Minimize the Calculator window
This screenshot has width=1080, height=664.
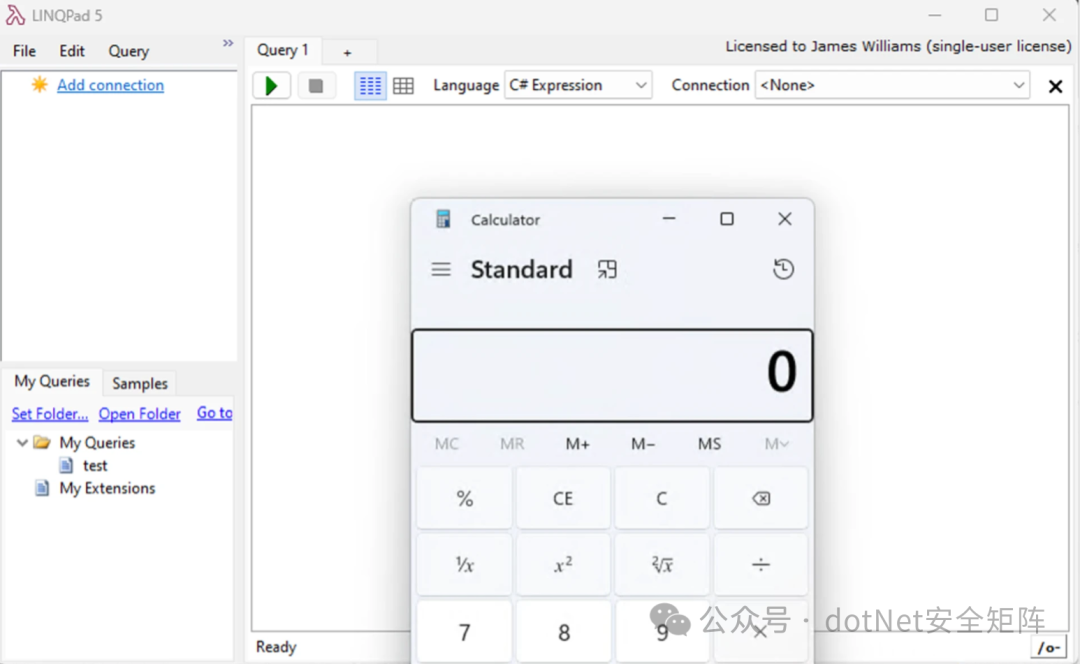669,219
